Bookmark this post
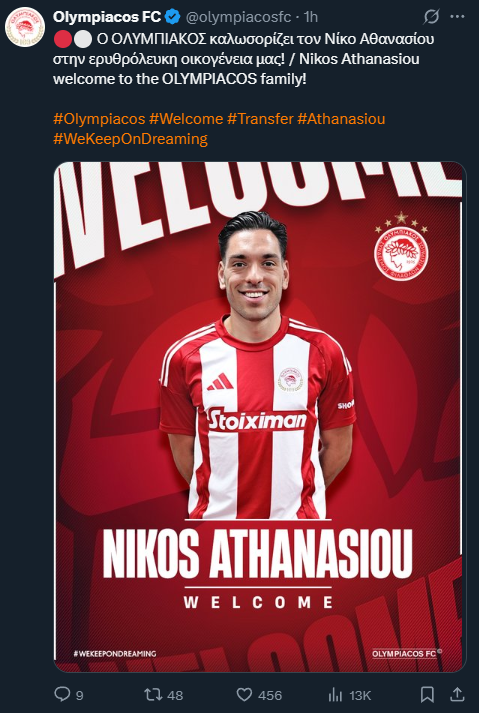The image size is (479, 713). pos(427,694)
